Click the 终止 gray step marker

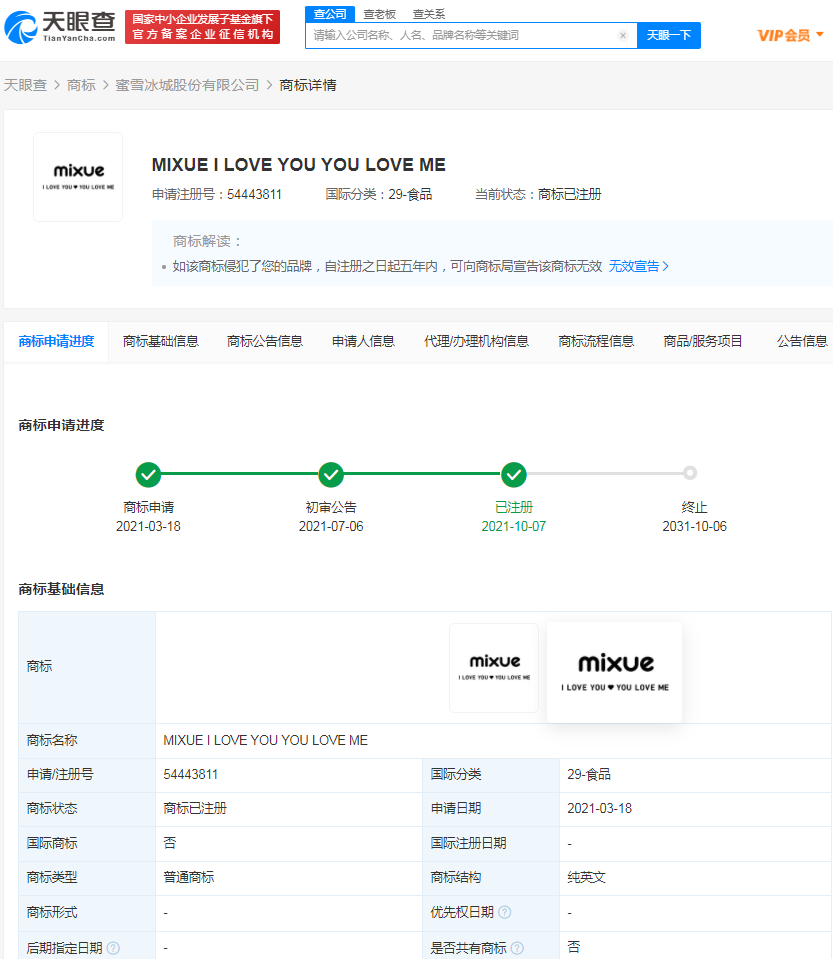tap(690, 473)
